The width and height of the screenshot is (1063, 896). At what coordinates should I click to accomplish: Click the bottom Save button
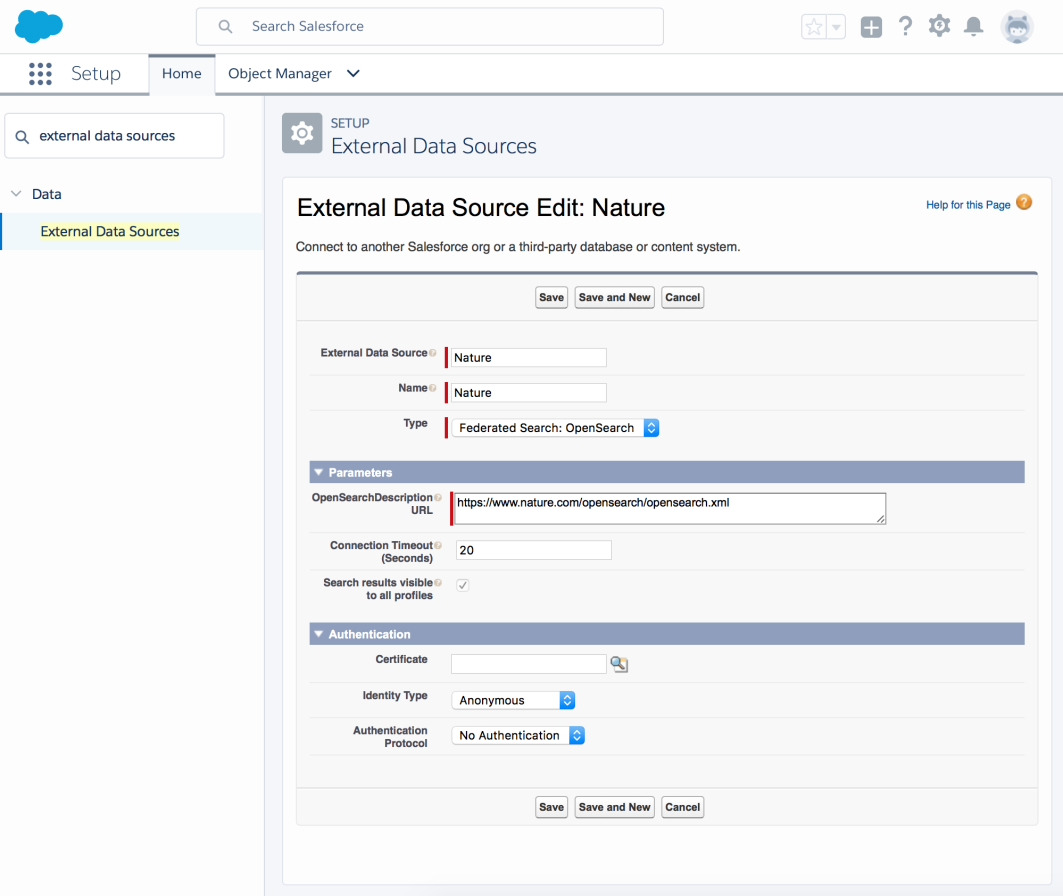(551, 807)
